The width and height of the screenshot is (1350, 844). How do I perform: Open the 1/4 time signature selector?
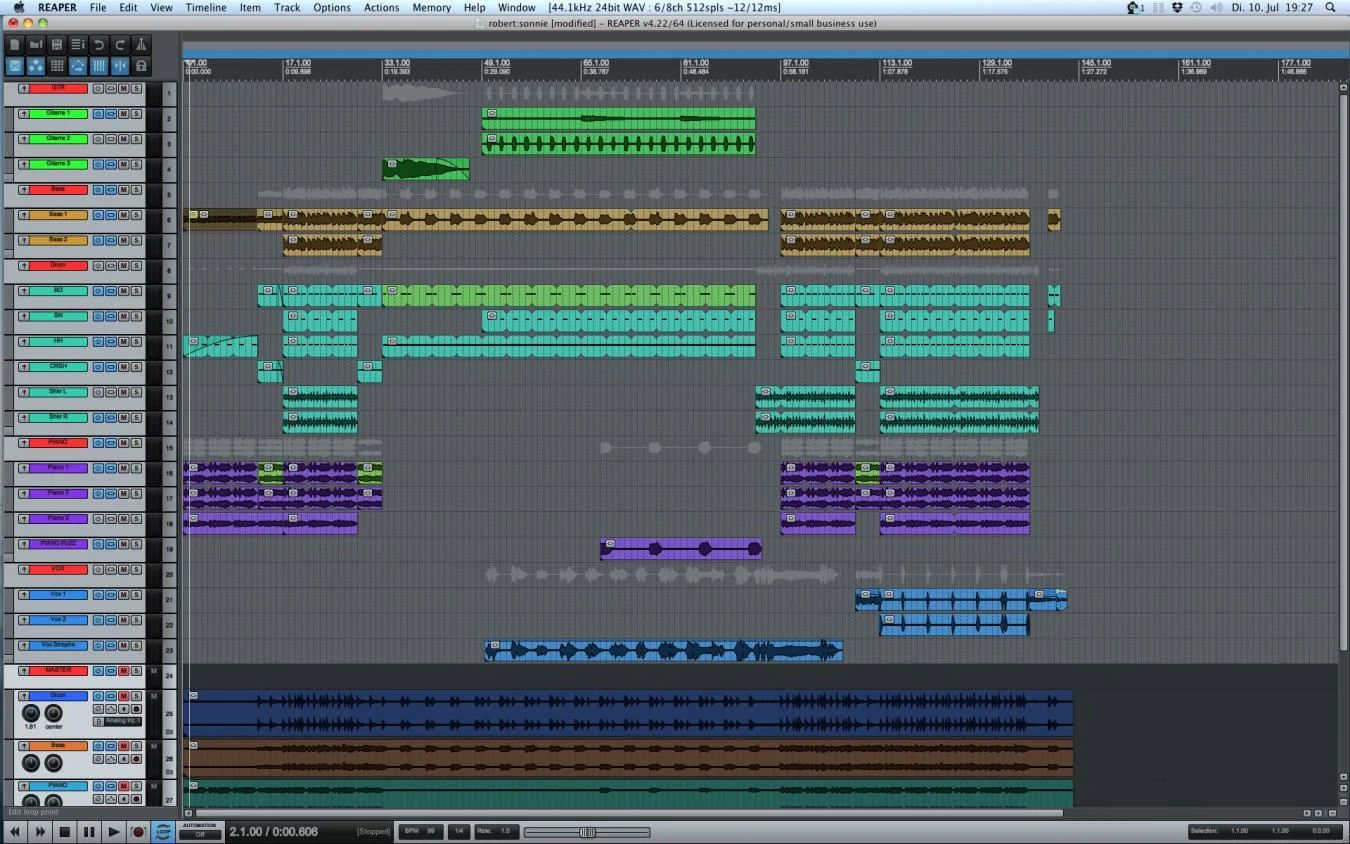[x=459, y=831]
